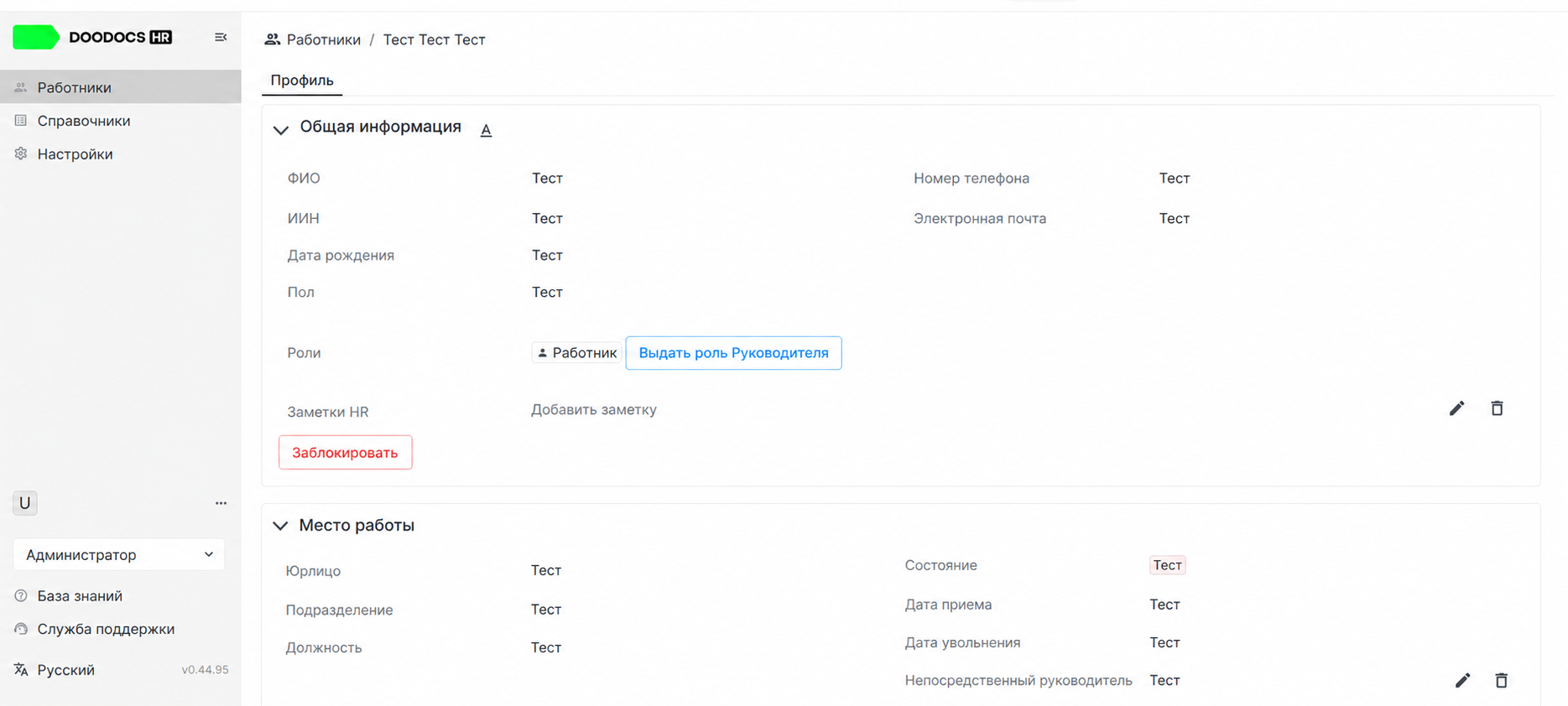Open the Администратор role dropdown
Screen dimensions: 1568x706
118,554
